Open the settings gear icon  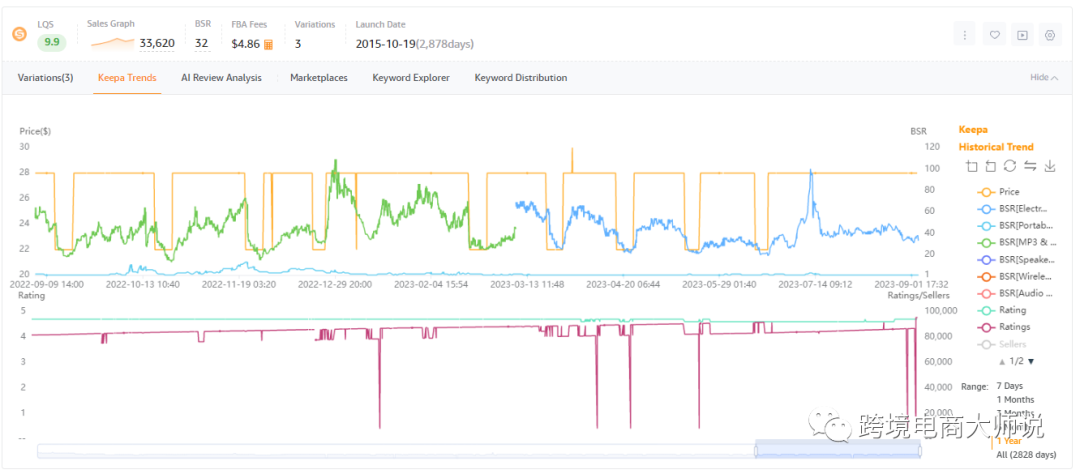coord(1050,35)
